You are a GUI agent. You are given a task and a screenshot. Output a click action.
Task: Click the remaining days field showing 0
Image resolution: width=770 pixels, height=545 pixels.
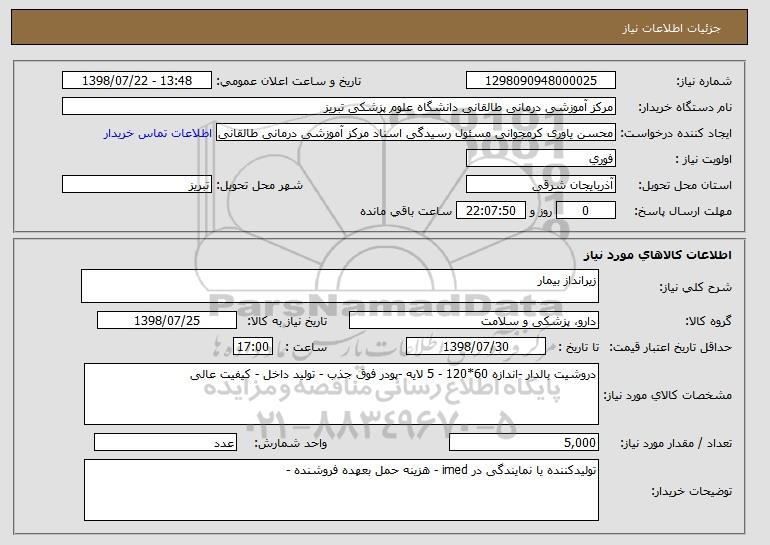(x=585, y=211)
